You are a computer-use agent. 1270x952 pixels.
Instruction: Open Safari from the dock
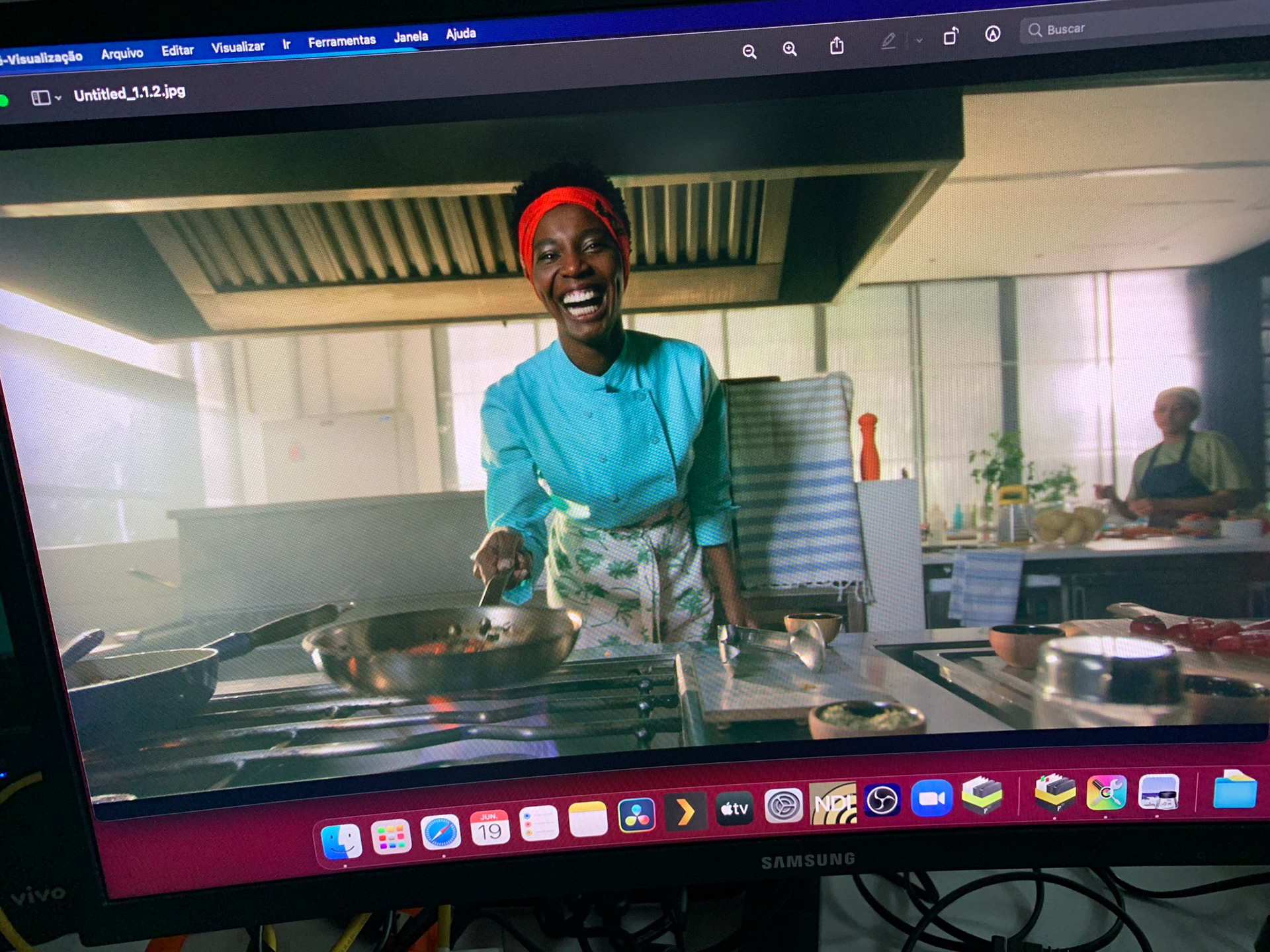[441, 832]
